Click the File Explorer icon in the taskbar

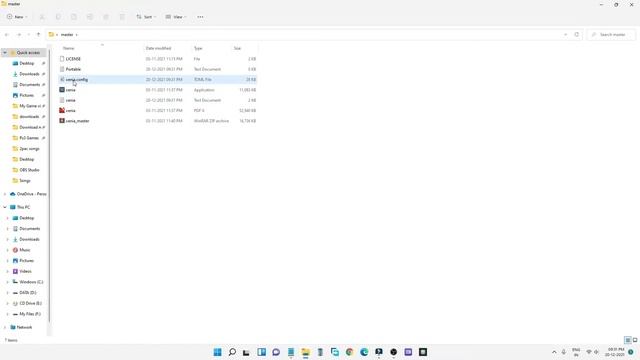[x=305, y=352]
